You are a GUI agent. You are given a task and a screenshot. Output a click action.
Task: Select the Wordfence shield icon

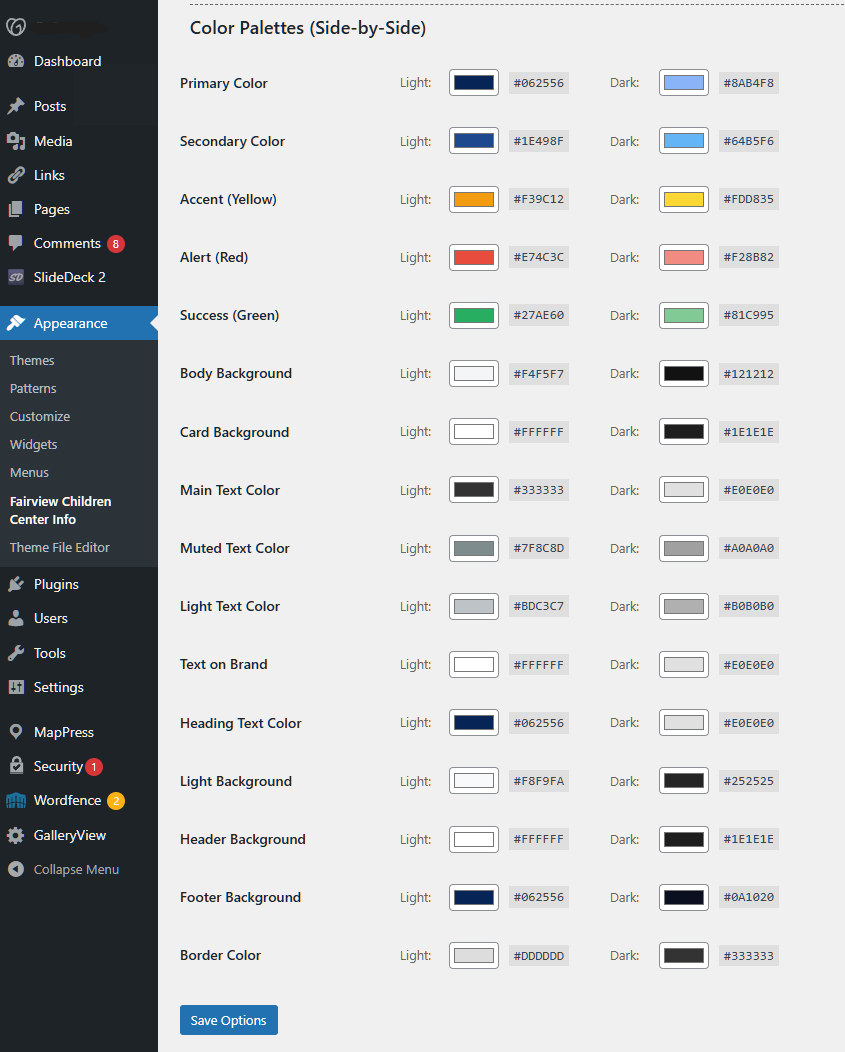[18, 800]
